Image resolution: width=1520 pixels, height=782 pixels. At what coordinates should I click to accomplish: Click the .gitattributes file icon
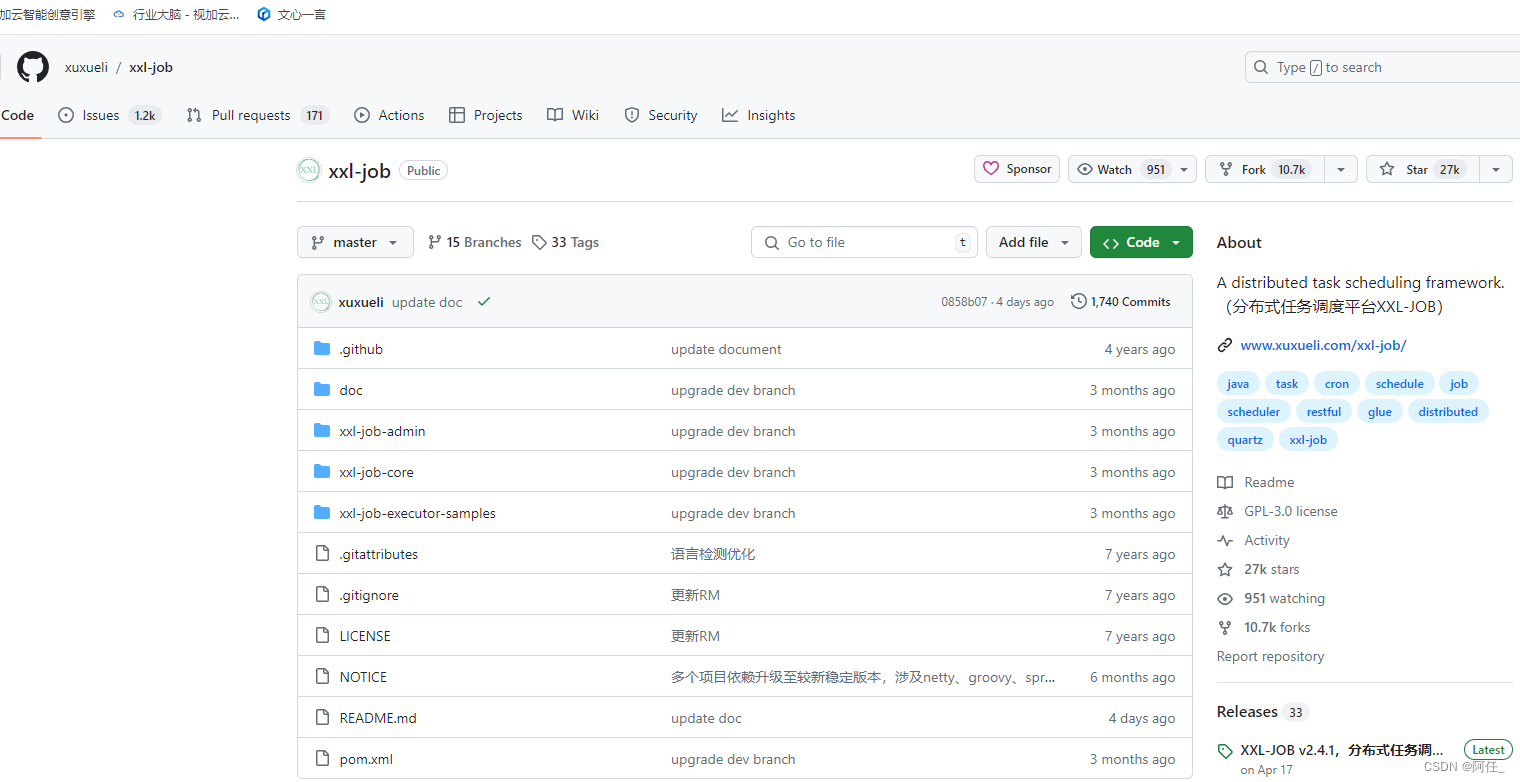click(x=322, y=554)
